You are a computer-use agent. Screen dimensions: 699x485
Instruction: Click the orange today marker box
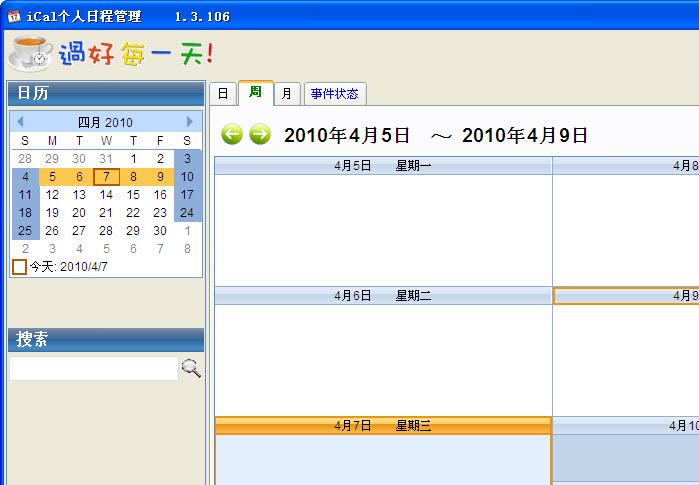pos(19,267)
